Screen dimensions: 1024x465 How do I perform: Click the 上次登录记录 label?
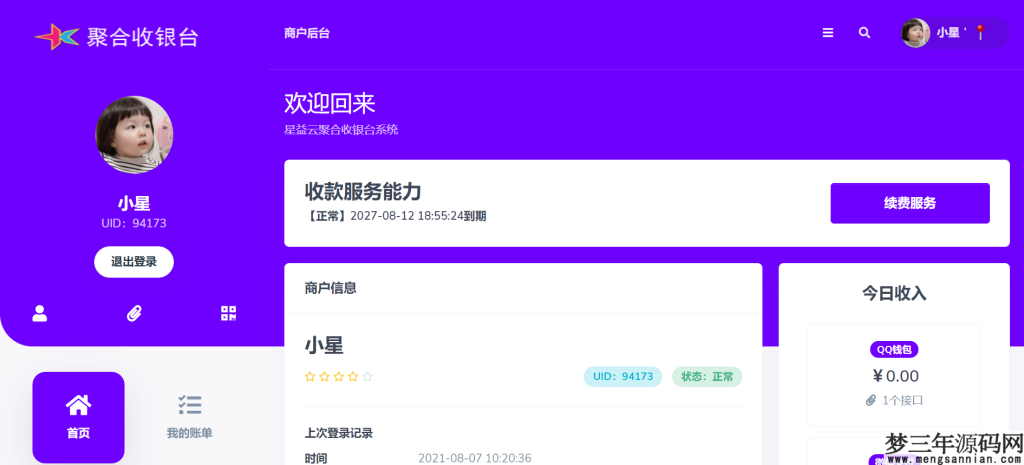click(338, 433)
